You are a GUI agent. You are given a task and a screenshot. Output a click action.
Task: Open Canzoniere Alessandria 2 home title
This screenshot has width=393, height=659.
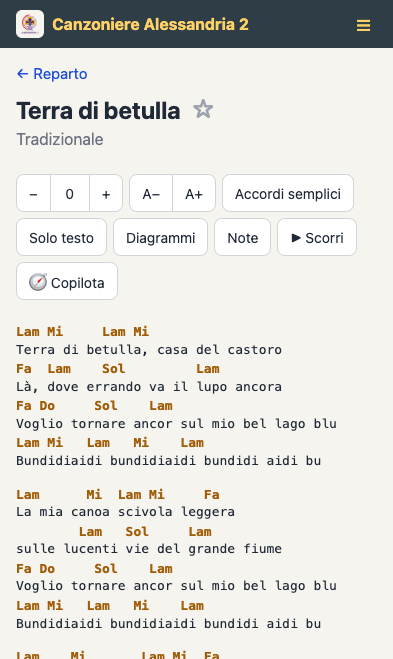pos(150,24)
